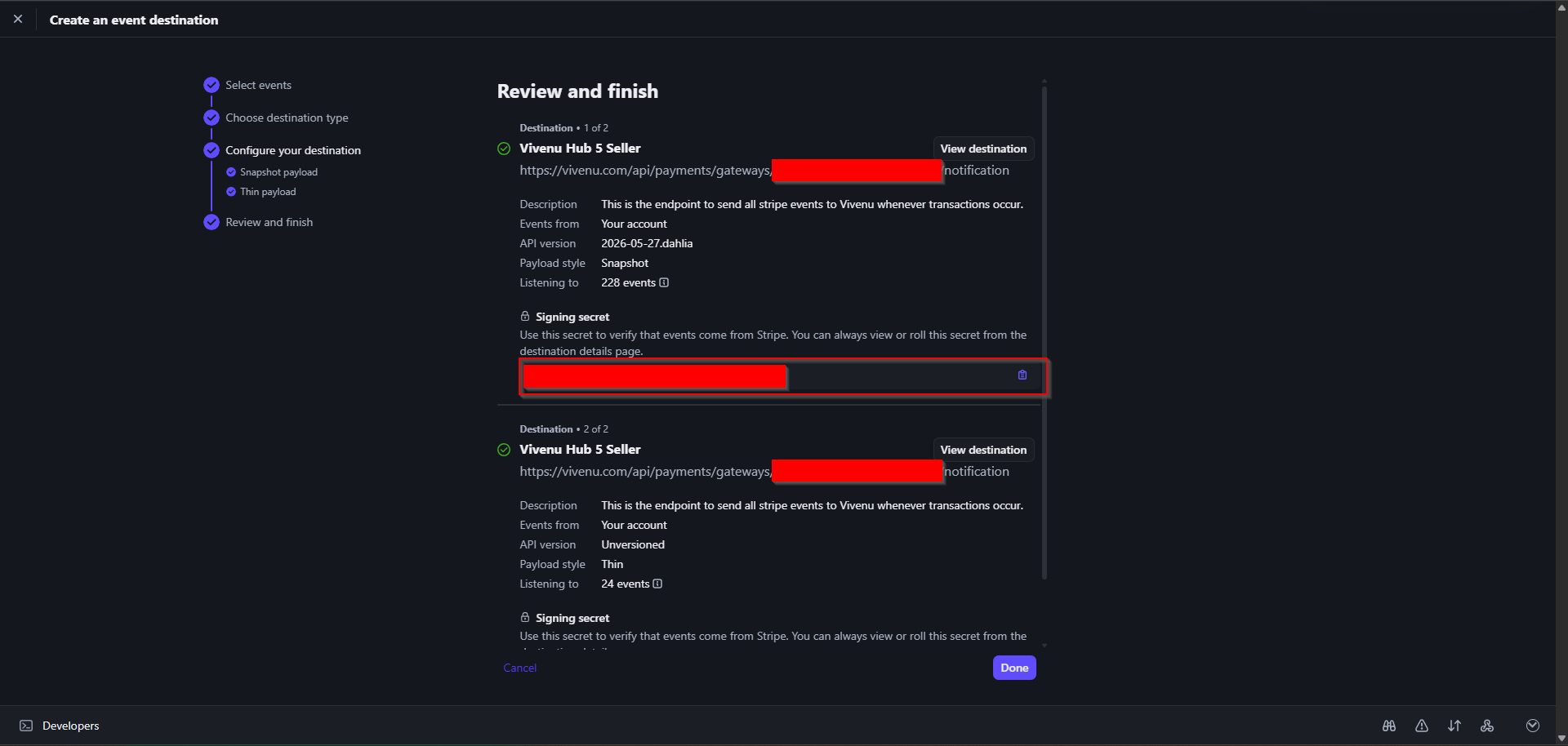Click the Unversioned API version value
Viewport: 1568px width, 746px height.
[633, 544]
